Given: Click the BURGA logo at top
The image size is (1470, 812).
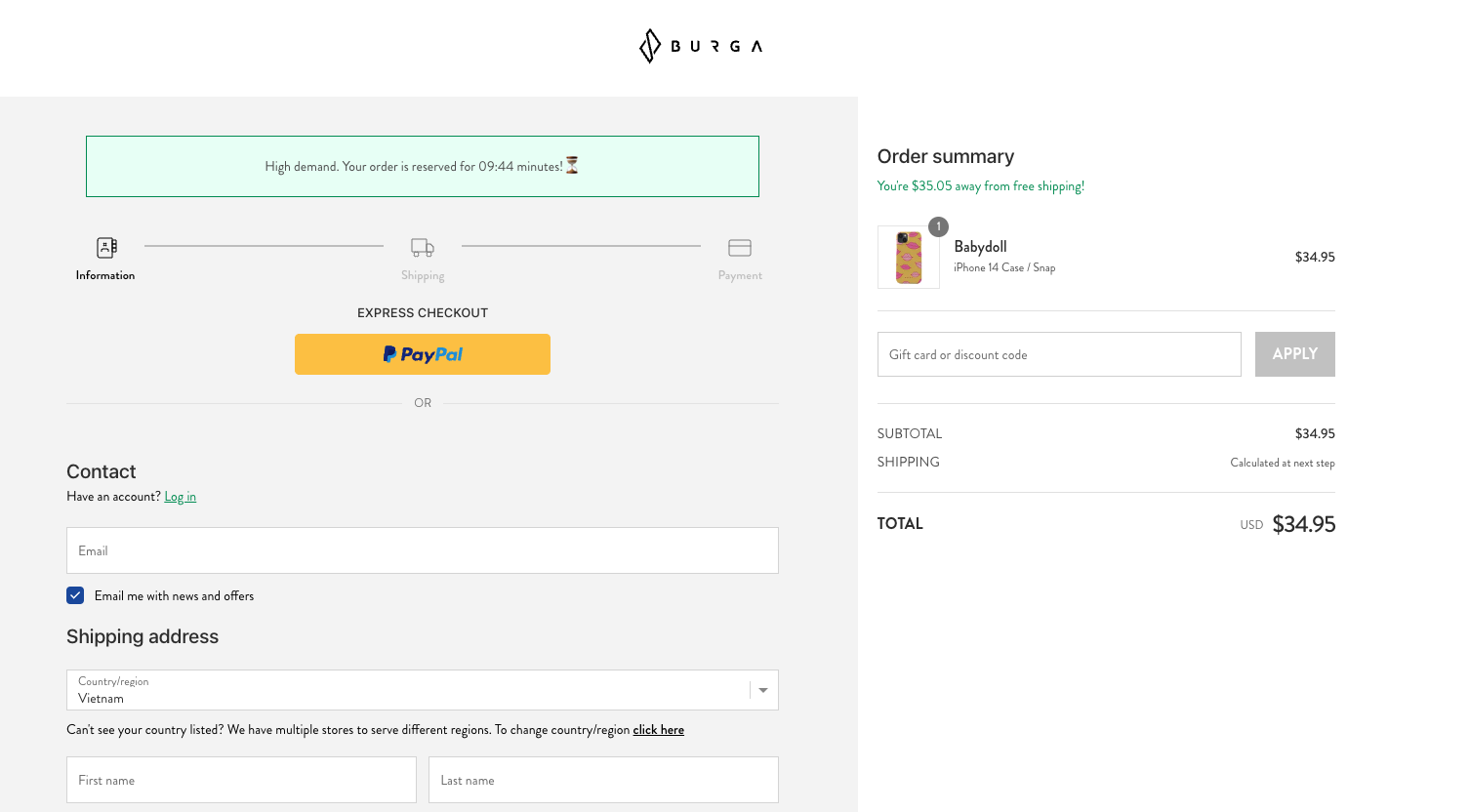Looking at the screenshot, I should [700, 46].
